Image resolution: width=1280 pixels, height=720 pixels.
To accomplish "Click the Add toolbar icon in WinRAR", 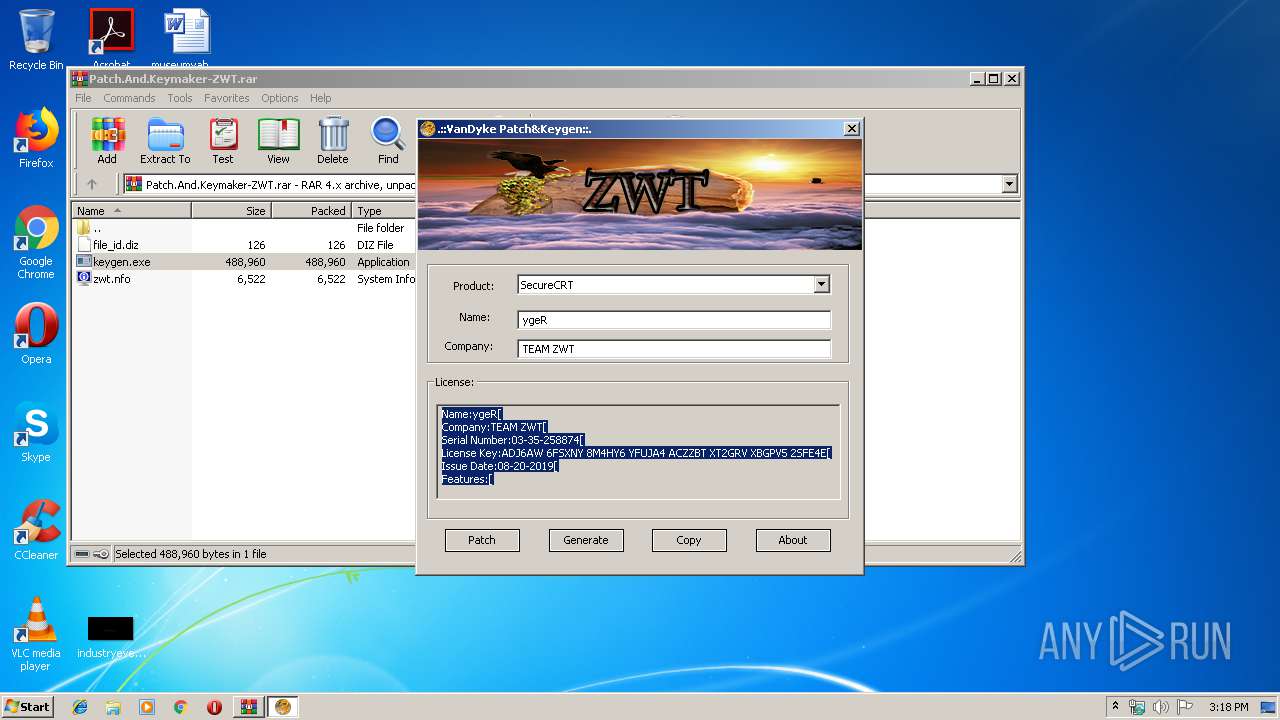I will point(107,140).
